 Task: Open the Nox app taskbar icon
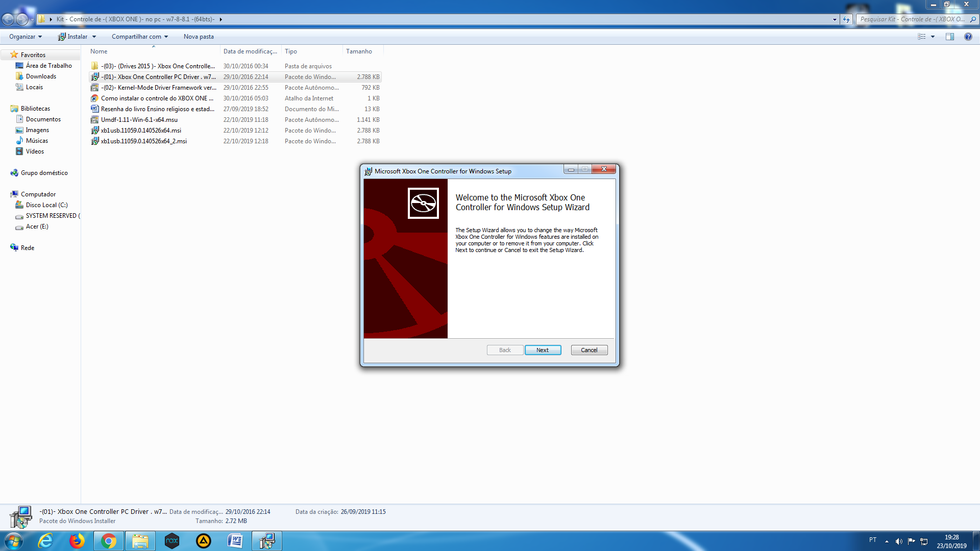pyautogui.click(x=172, y=541)
